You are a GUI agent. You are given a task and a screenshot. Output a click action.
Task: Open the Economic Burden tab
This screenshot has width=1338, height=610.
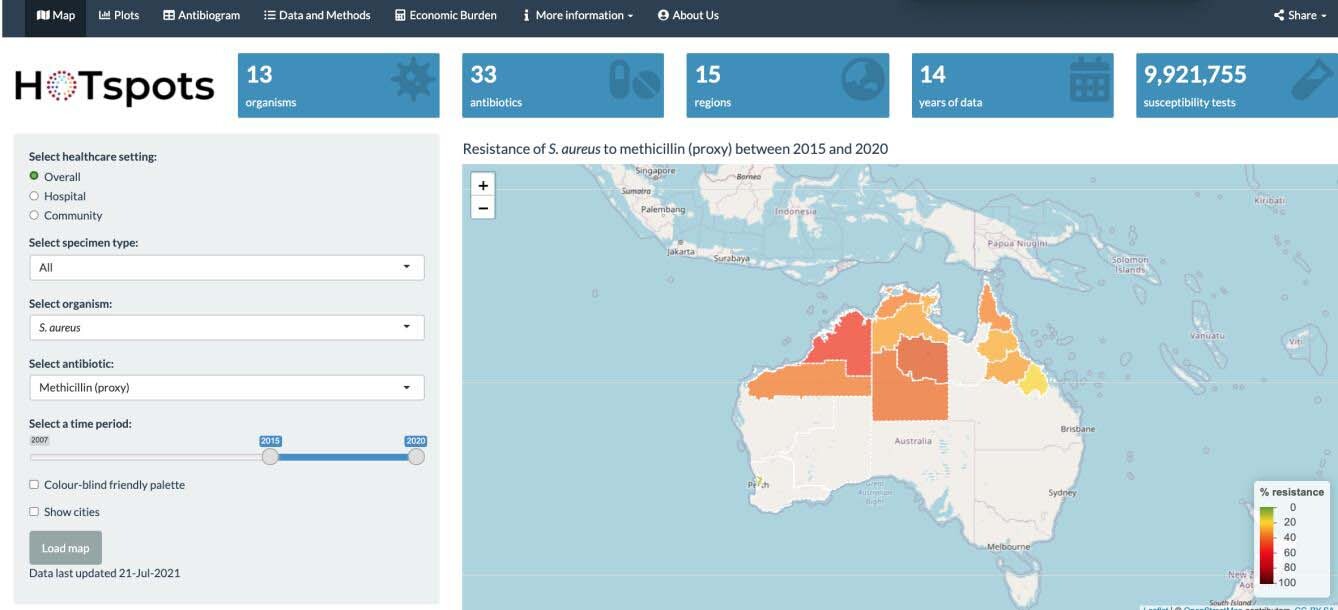coord(445,15)
